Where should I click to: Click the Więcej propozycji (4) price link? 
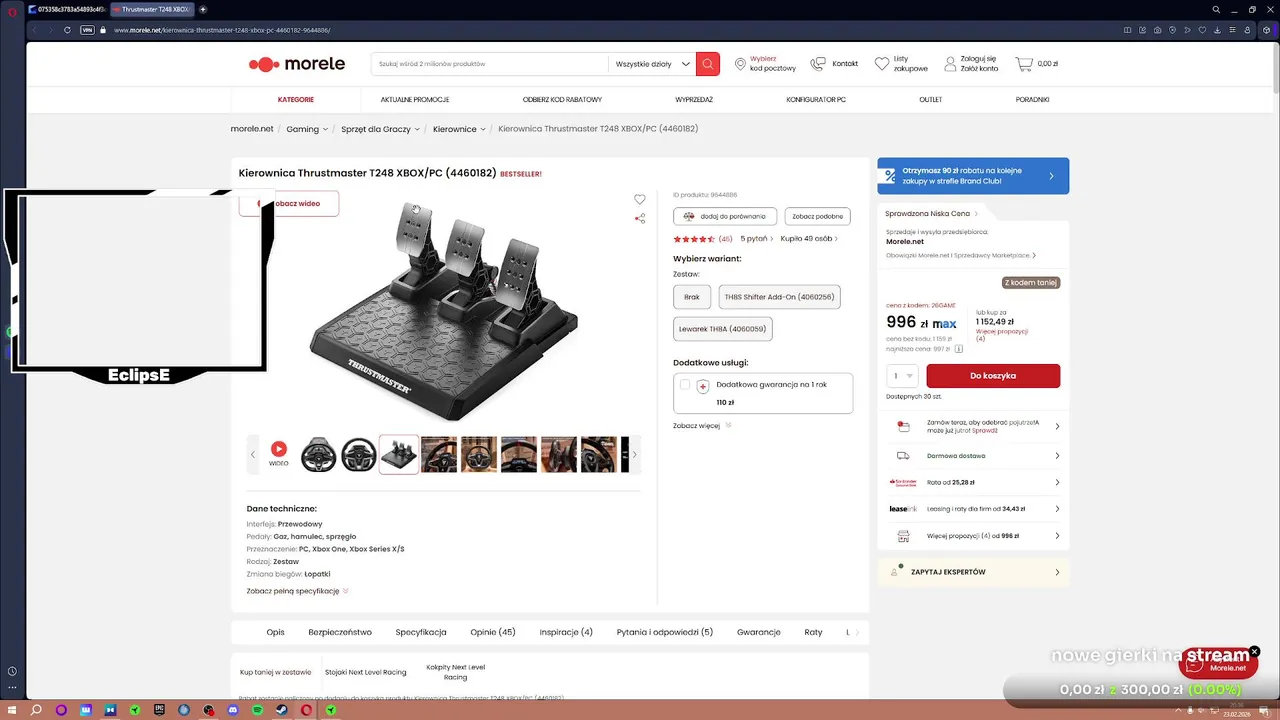click(x=1001, y=334)
